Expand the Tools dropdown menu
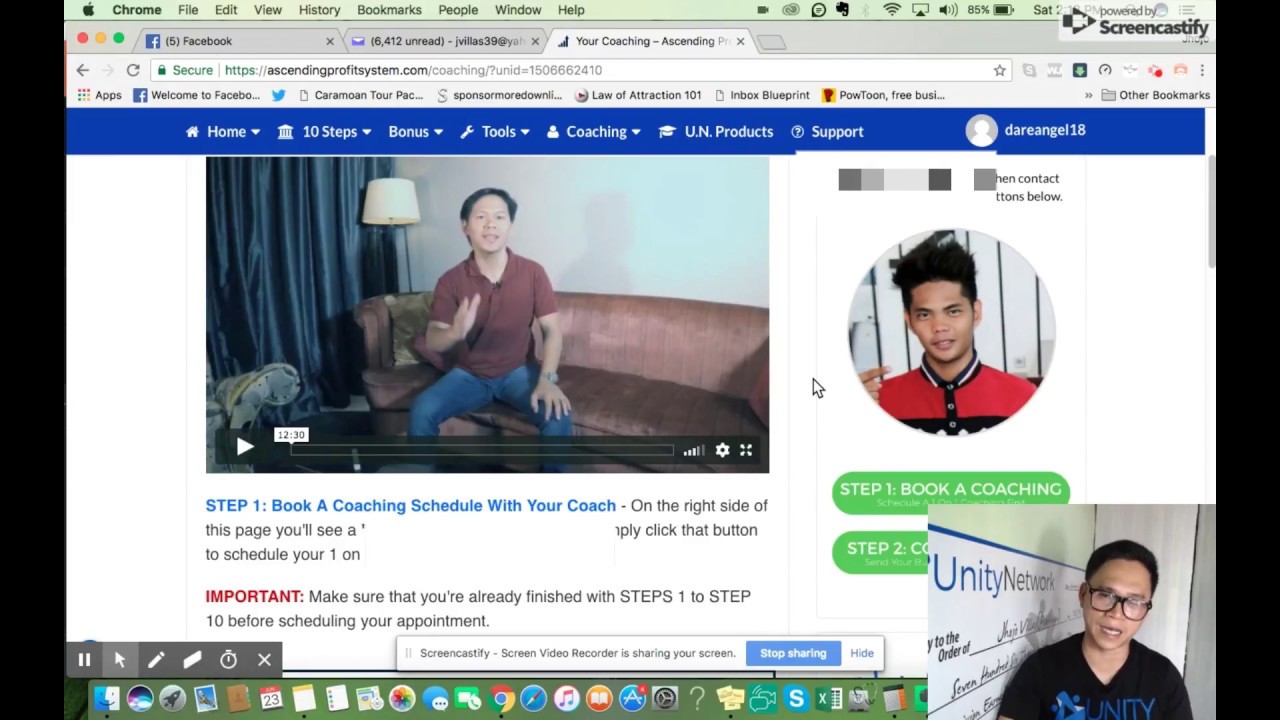This screenshot has height=720, width=1280. pos(495,132)
